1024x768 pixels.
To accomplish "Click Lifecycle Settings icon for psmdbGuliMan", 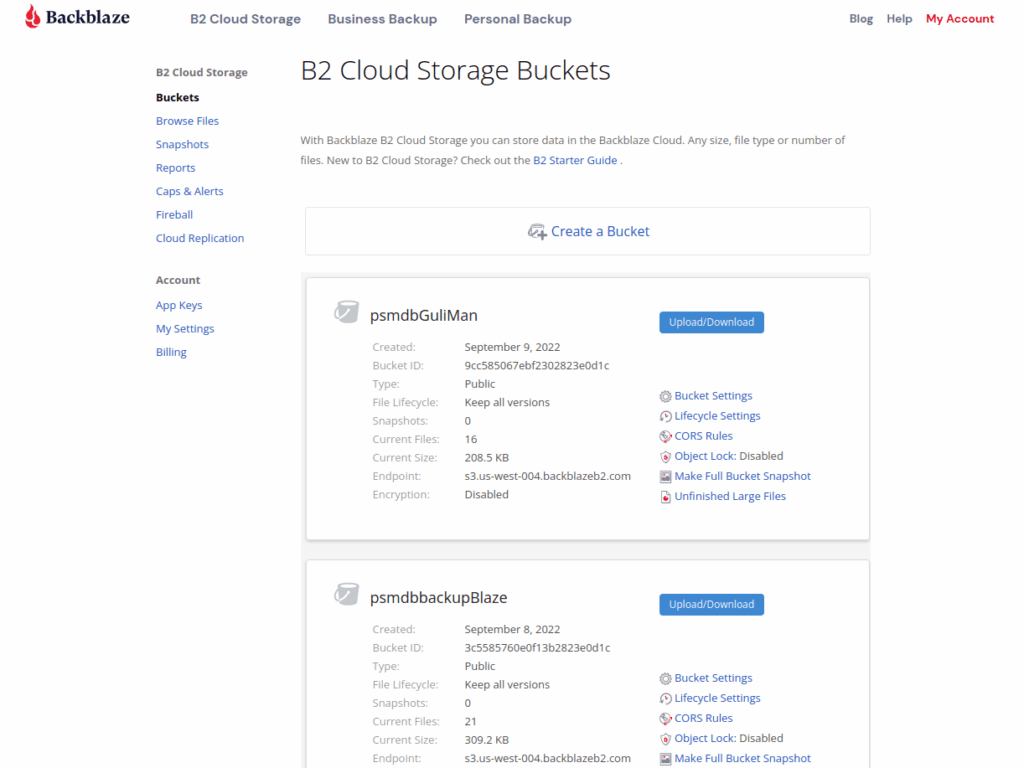I will point(665,416).
